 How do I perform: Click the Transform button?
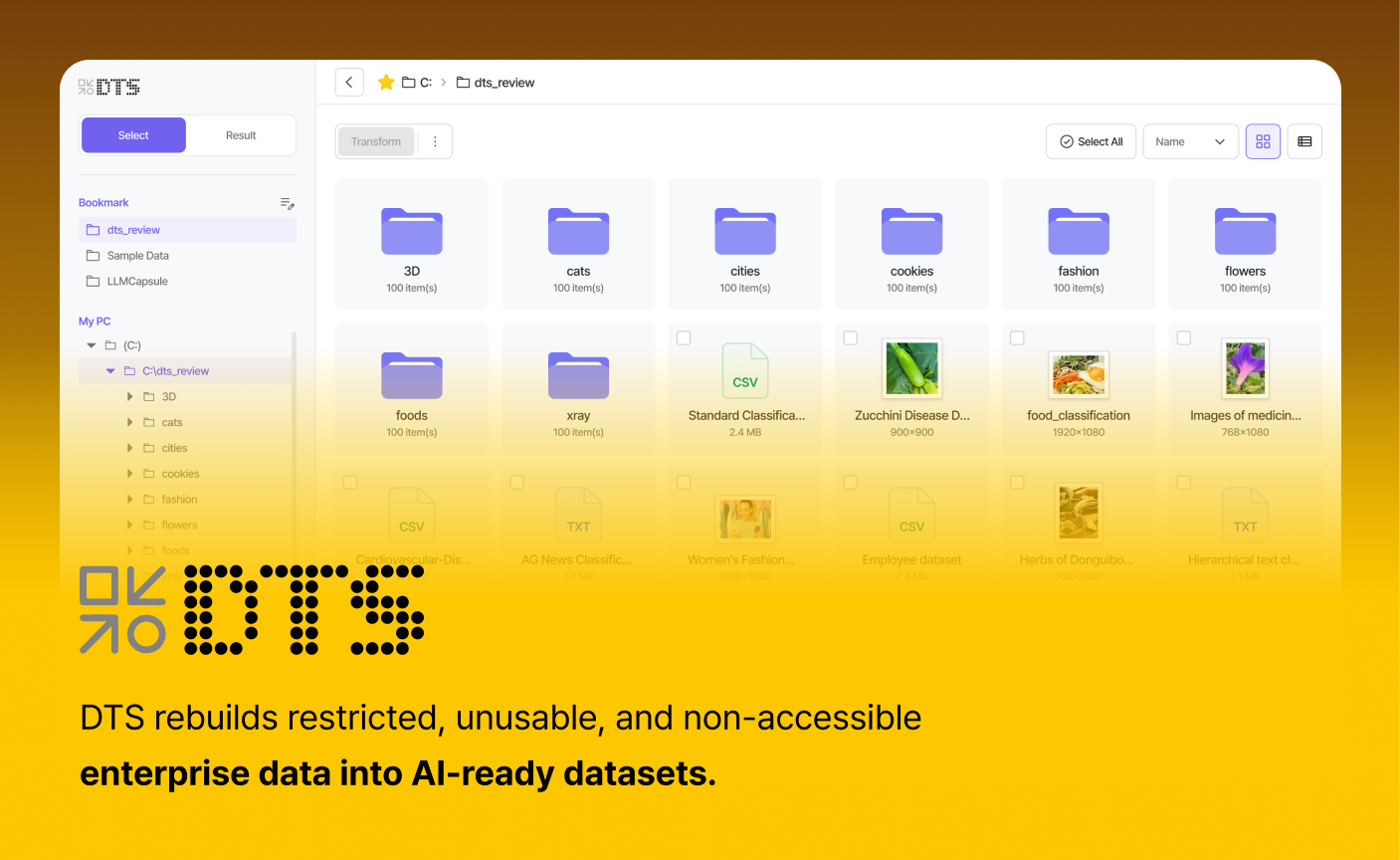376,141
